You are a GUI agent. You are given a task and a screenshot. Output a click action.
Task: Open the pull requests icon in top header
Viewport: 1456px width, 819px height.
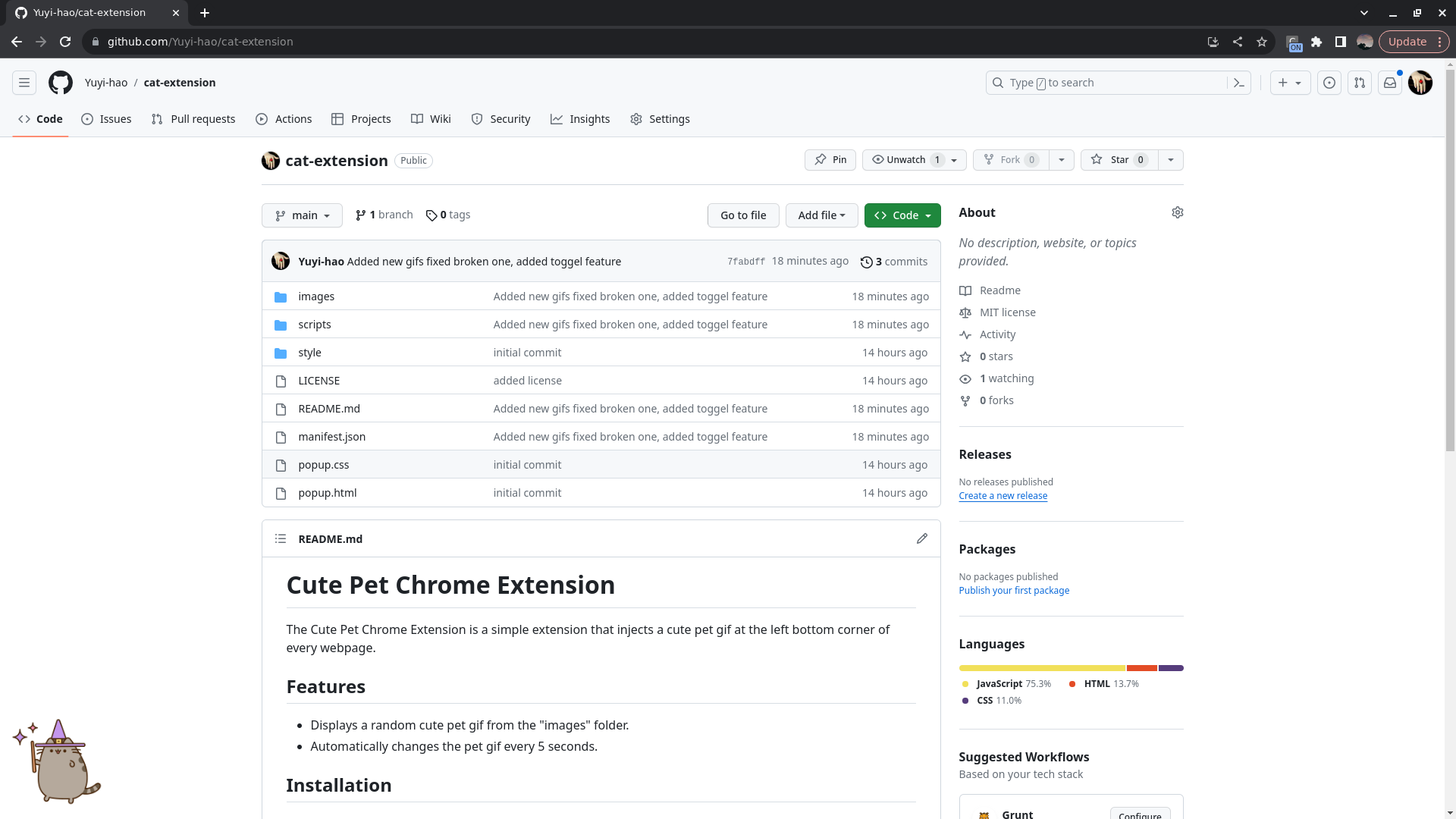[x=1360, y=83]
